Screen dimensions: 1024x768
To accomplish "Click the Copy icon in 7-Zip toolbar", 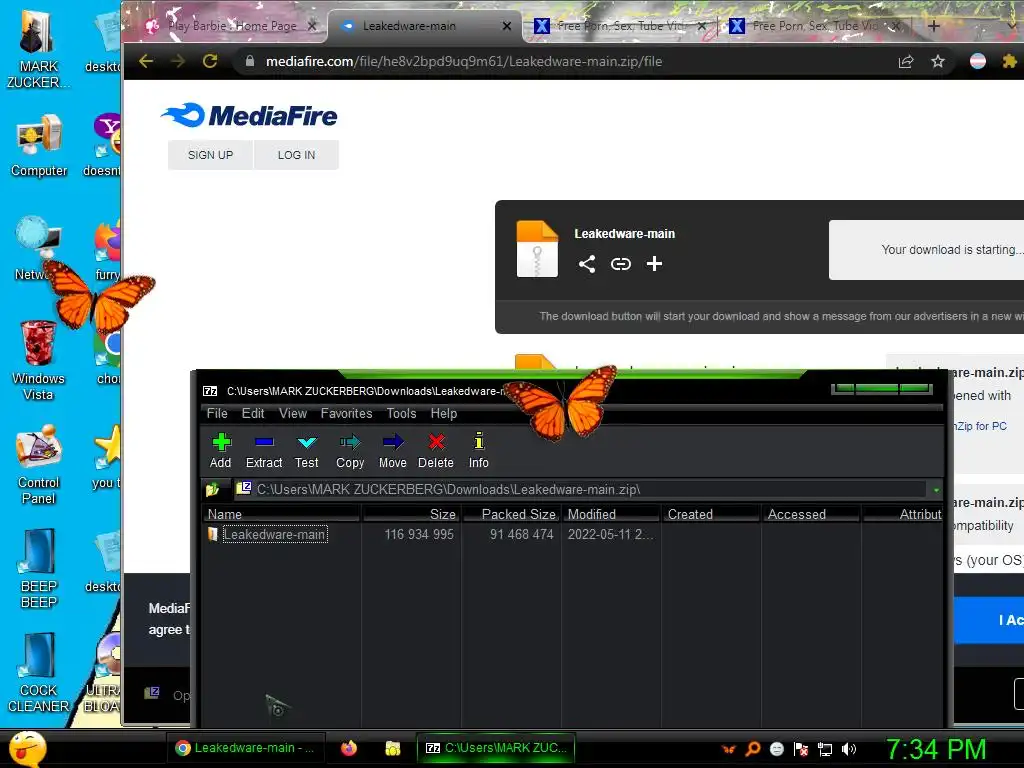I will (x=350, y=451).
